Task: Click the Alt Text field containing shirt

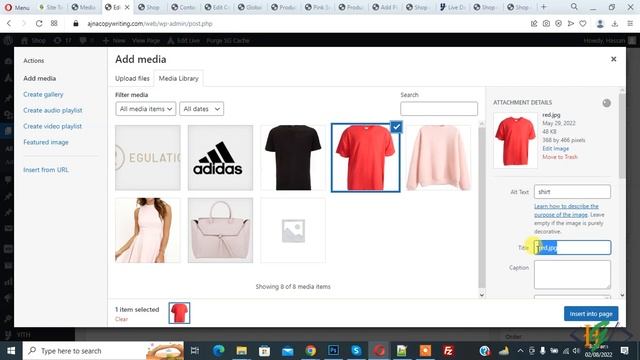Action: pyautogui.click(x=572, y=192)
